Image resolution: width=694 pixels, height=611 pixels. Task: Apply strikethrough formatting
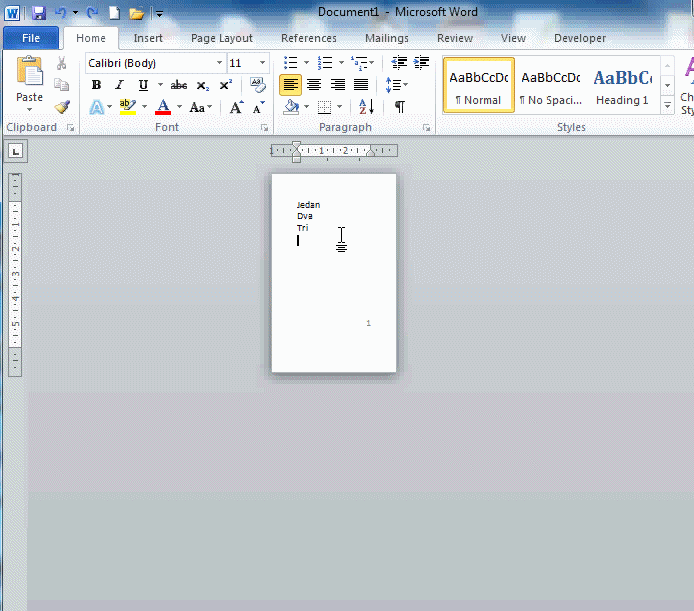click(179, 85)
